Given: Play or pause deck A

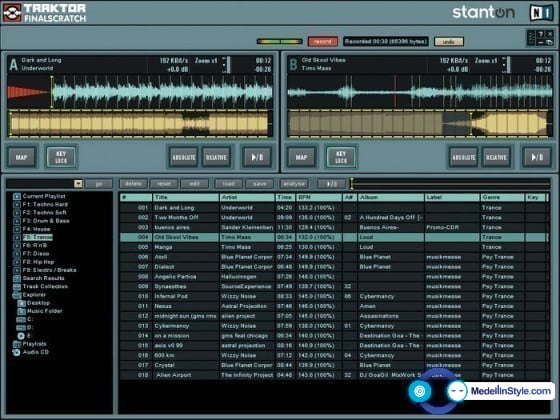Looking at the screenshot, I should (257, 157).
